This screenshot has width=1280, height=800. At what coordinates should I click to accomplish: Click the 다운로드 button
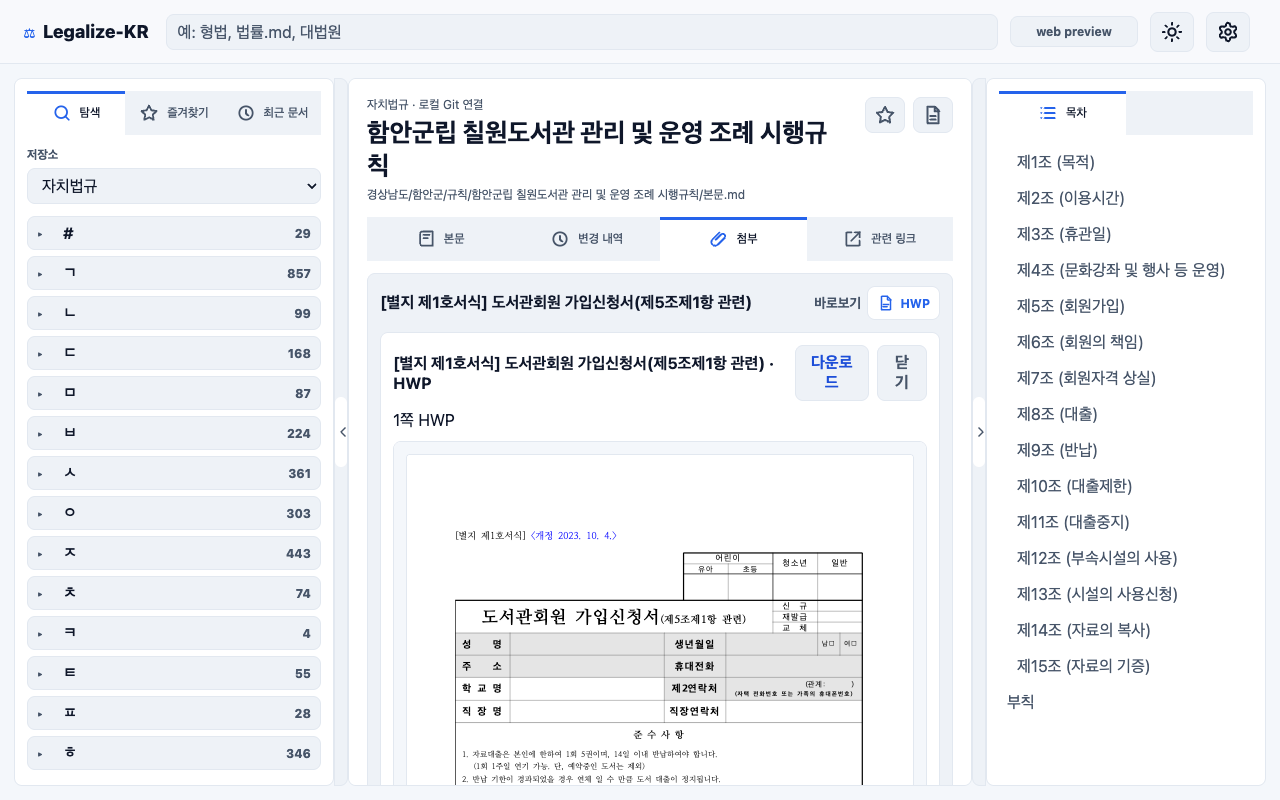click(x=831, y=372)
